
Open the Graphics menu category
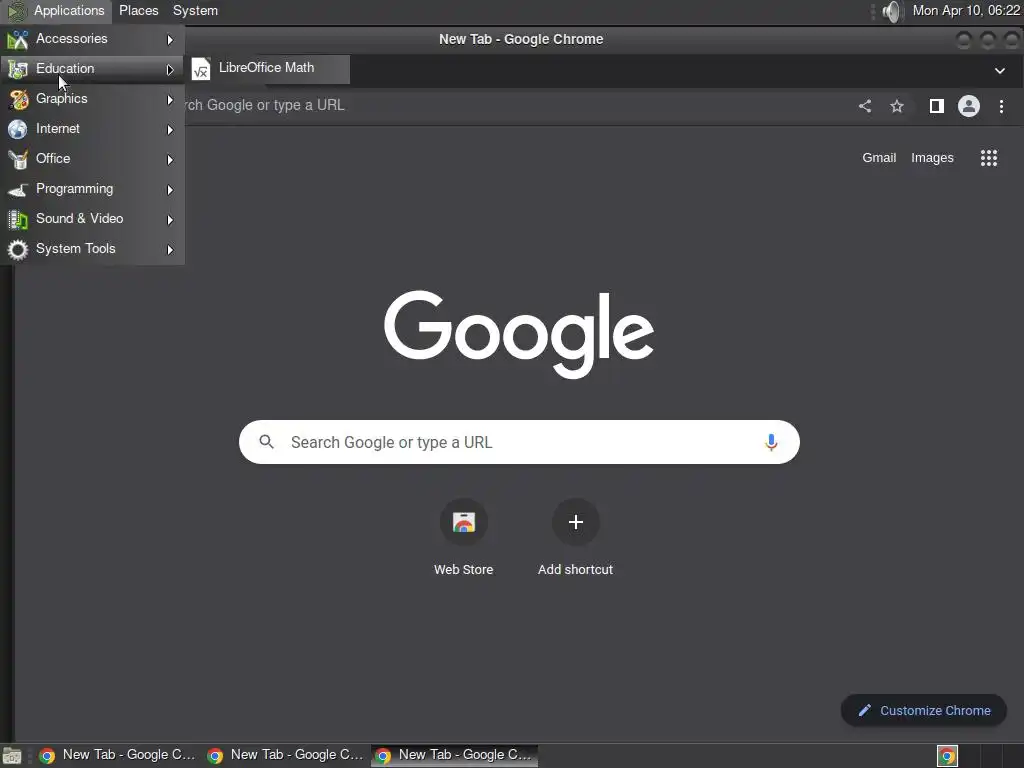(x=92, y=99)
